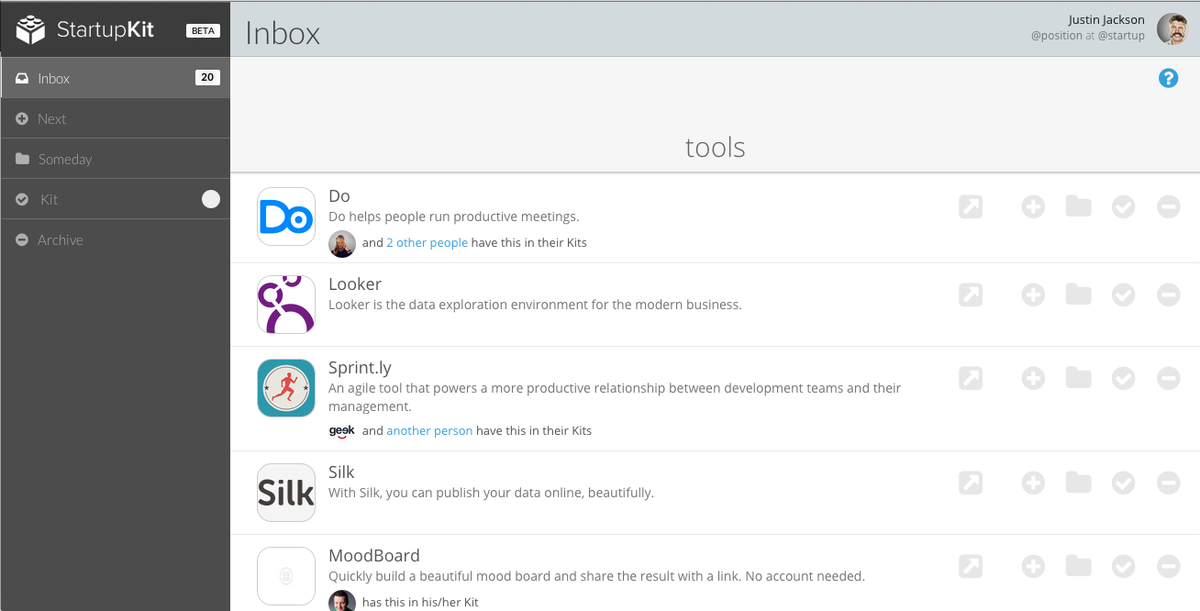Click the "2 other people" link
This screenshot has width=1200, height=611.
pos(427,243)
